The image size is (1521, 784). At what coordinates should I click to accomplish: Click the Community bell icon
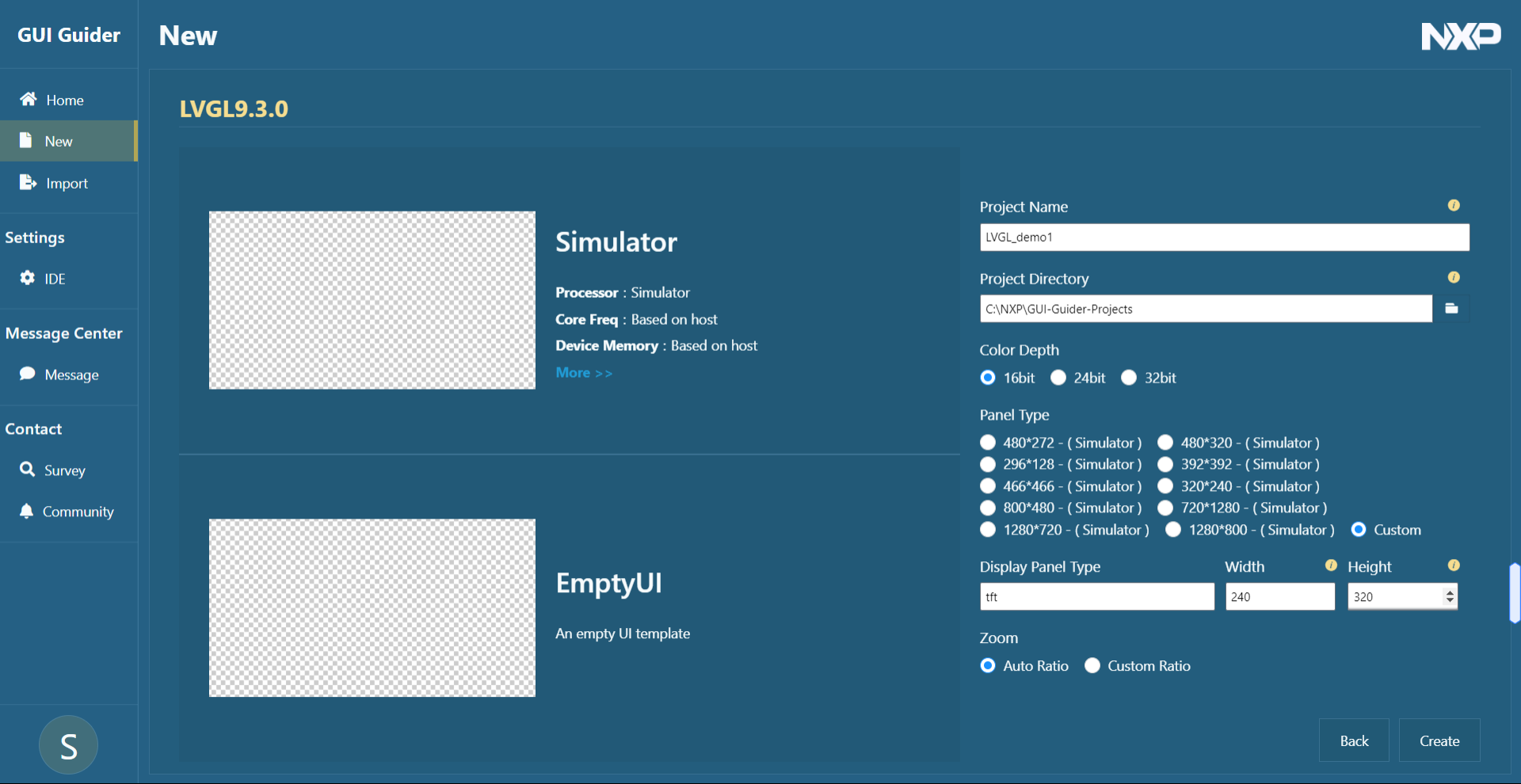point(27,511)
